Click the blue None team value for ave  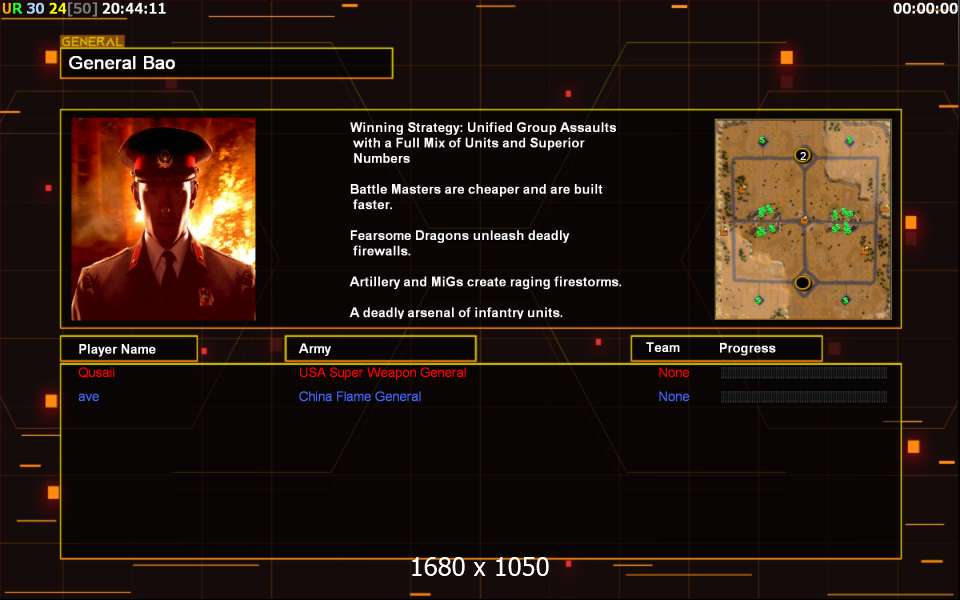point(673,397)
